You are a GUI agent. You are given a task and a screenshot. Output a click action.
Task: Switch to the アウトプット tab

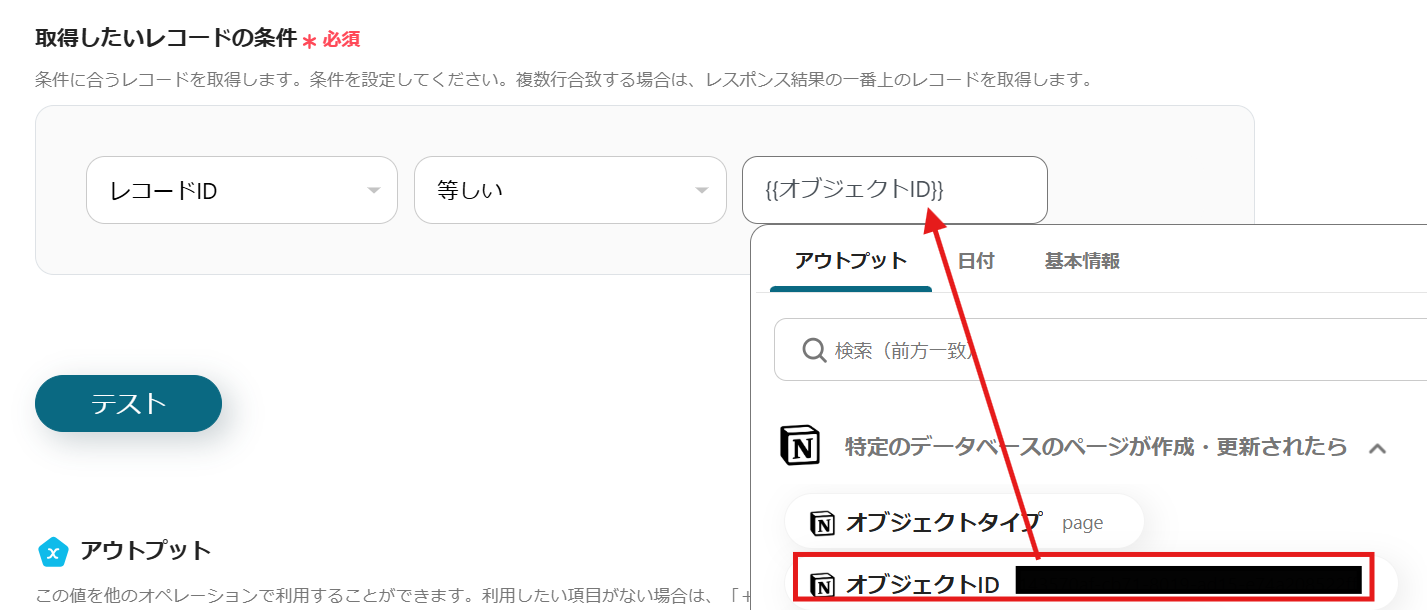pyautogui.click(x=851, y=261)
